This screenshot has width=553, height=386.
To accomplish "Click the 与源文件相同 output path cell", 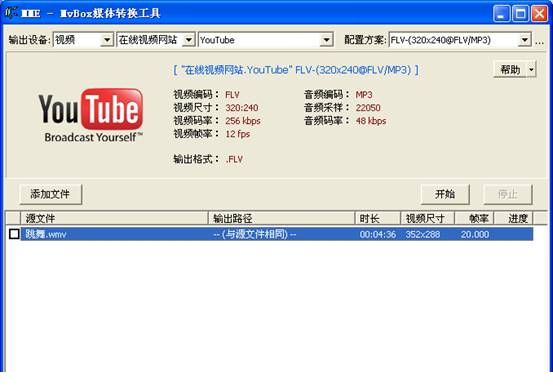I will (x=255, y=234).
